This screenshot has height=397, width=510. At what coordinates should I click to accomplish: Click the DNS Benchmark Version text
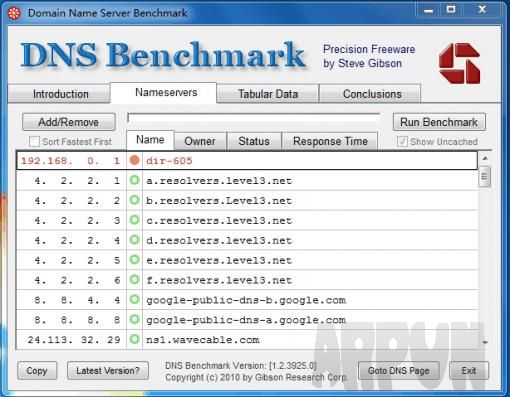click(241, 366)
